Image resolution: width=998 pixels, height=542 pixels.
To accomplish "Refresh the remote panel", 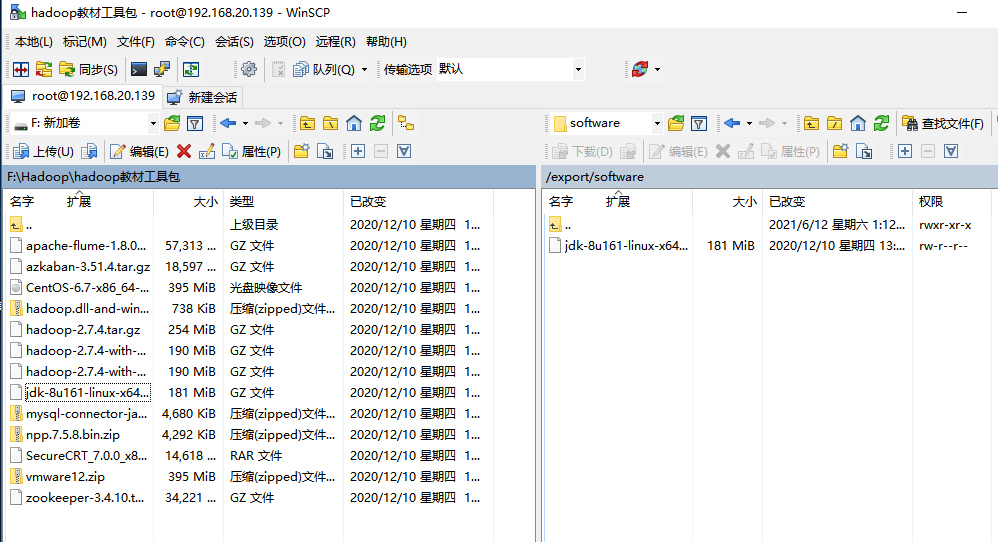I will (x=882, y=123).
